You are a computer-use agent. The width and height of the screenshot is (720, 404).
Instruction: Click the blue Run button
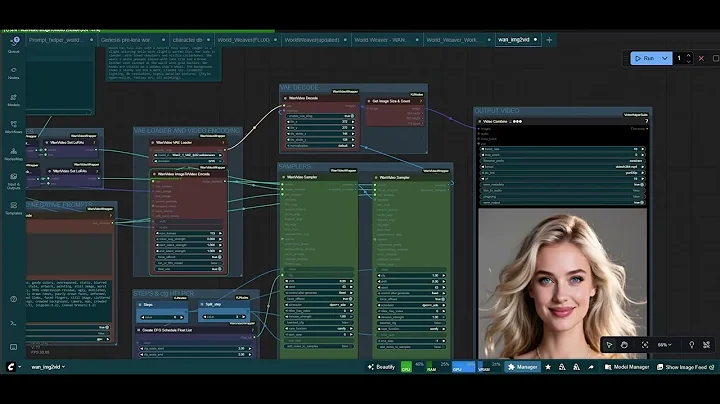point(645,58)
